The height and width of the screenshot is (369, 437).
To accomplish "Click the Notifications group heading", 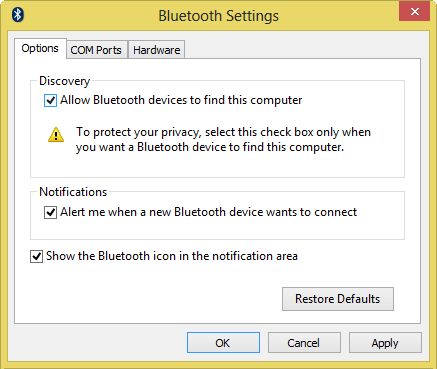I will coord(73,192).
